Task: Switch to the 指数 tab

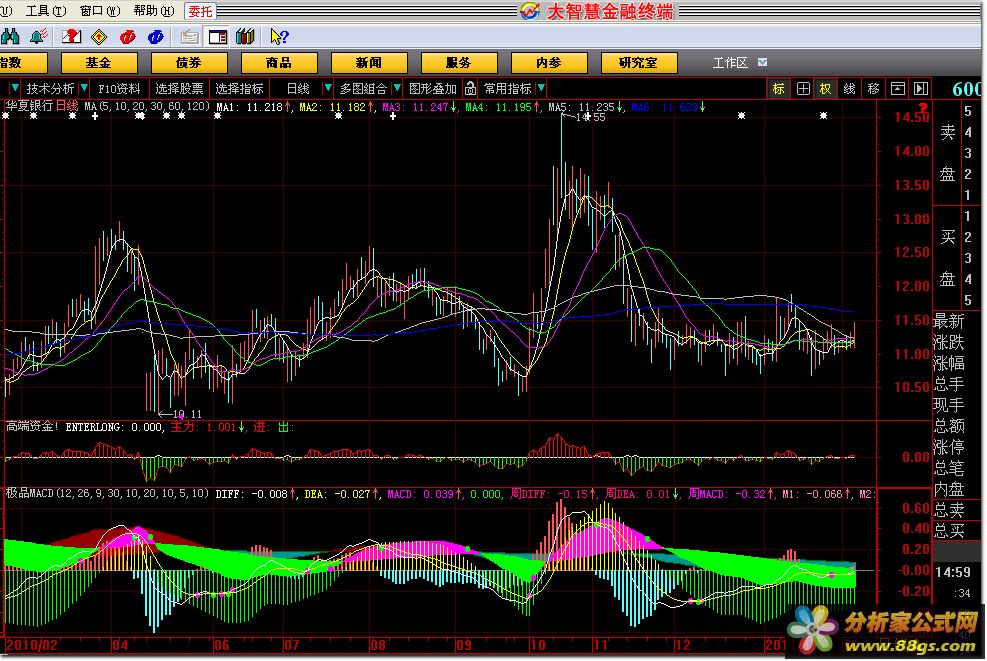Action: coord(23,62)
